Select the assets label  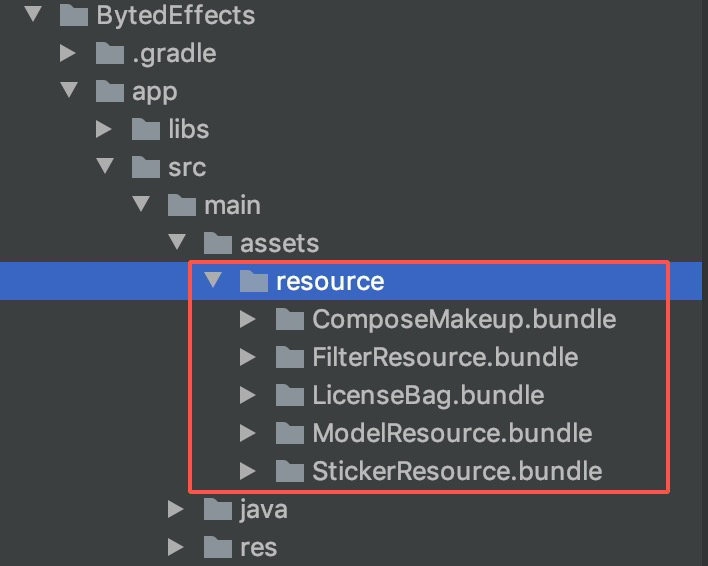click(279, 244)
